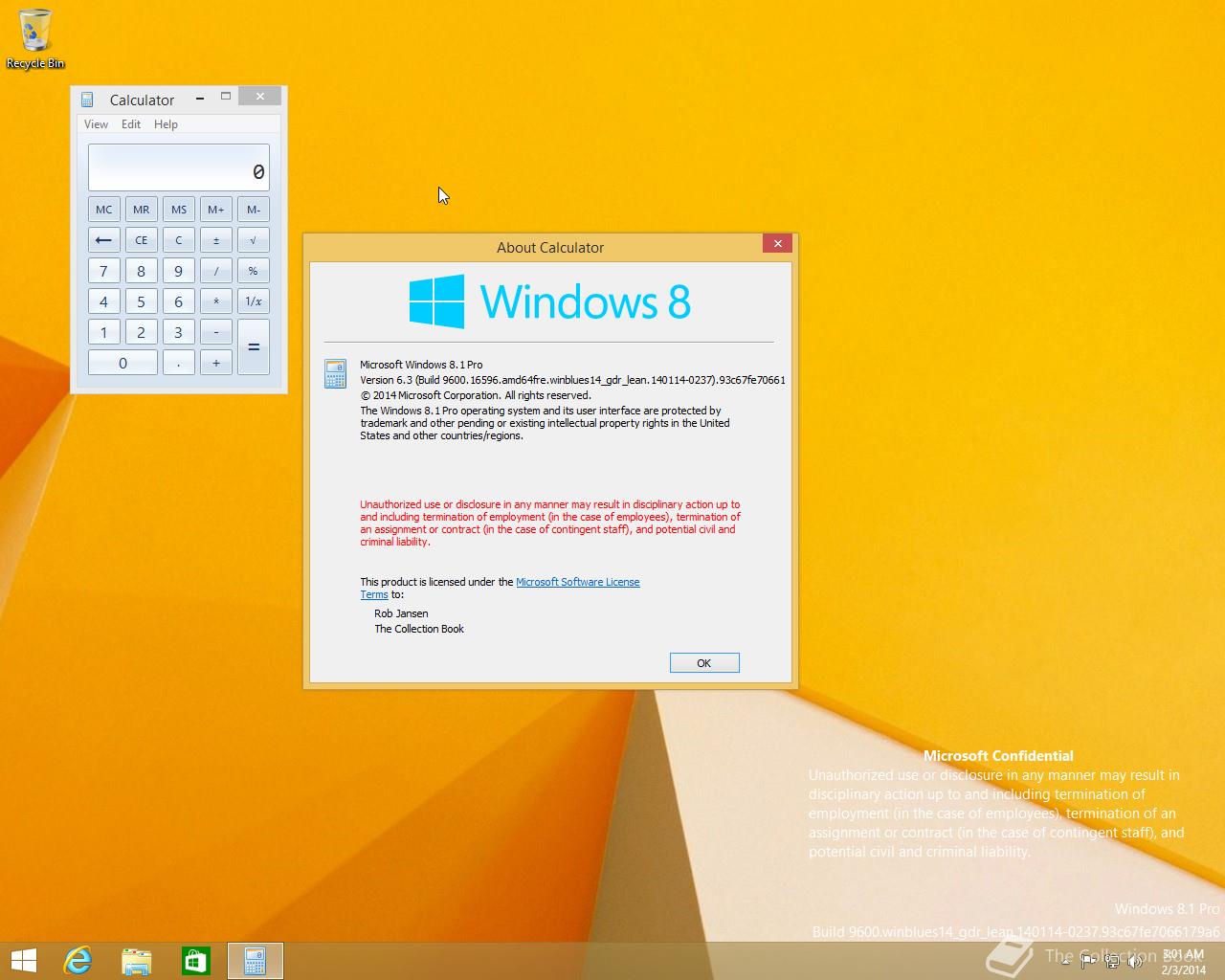Open File Explorer from the taskbar
1225x980 pixels.
137,960
